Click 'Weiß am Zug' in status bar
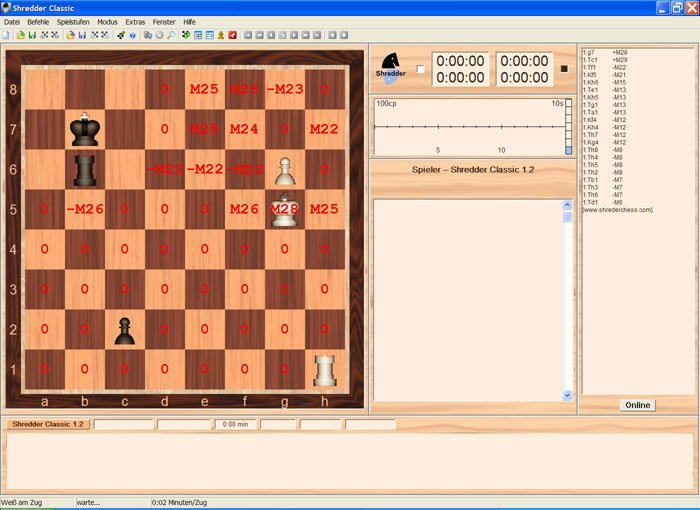The height and width of the screenshot is (510, 700). coord(21,502)
